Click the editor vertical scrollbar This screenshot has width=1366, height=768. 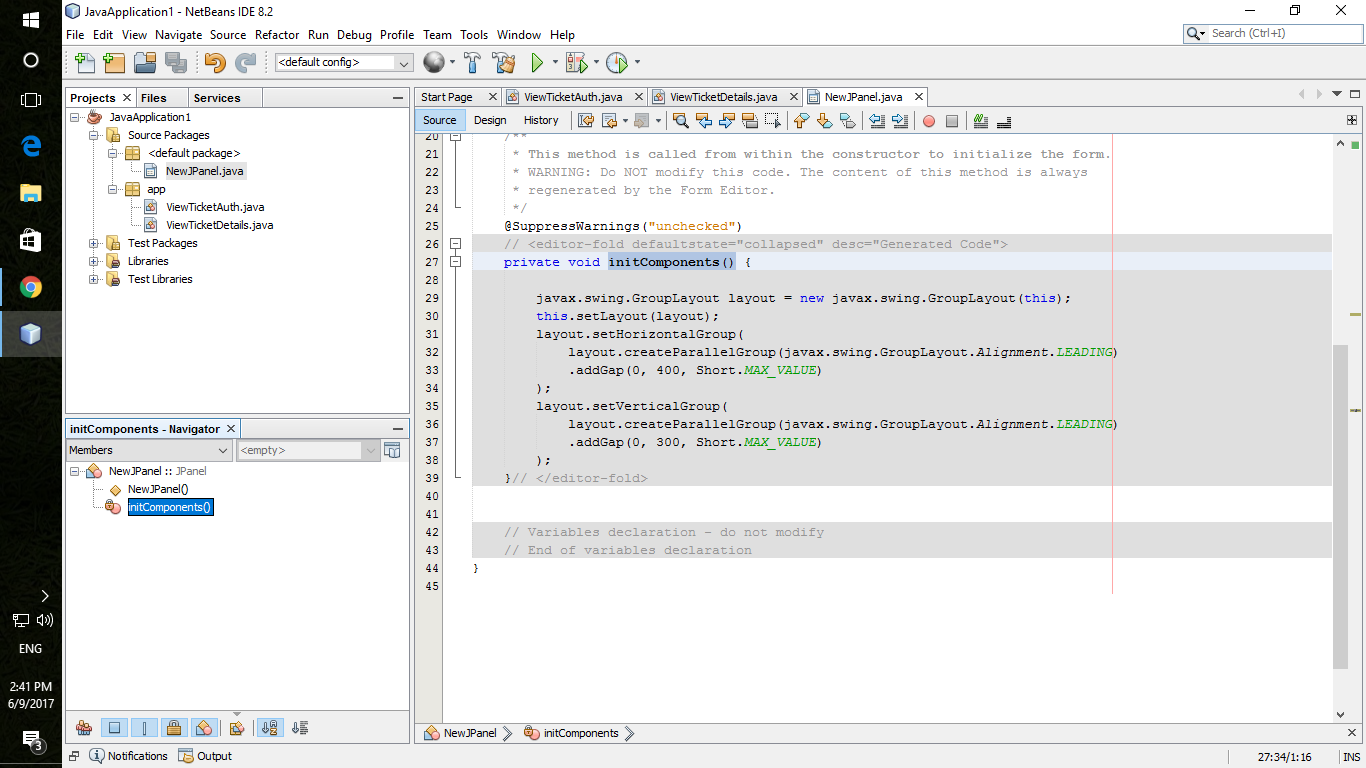point(1340,500)
